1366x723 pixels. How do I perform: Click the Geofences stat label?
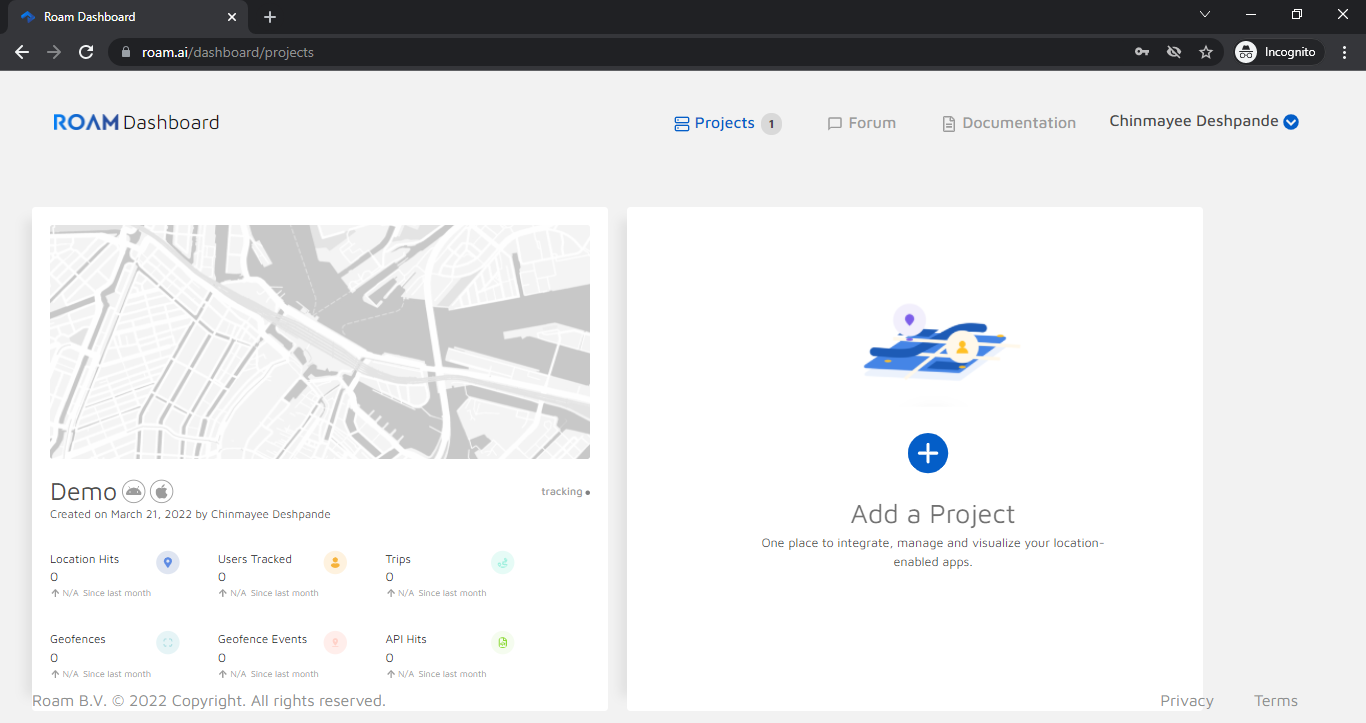pyautogui.click(x=78, y=639)
